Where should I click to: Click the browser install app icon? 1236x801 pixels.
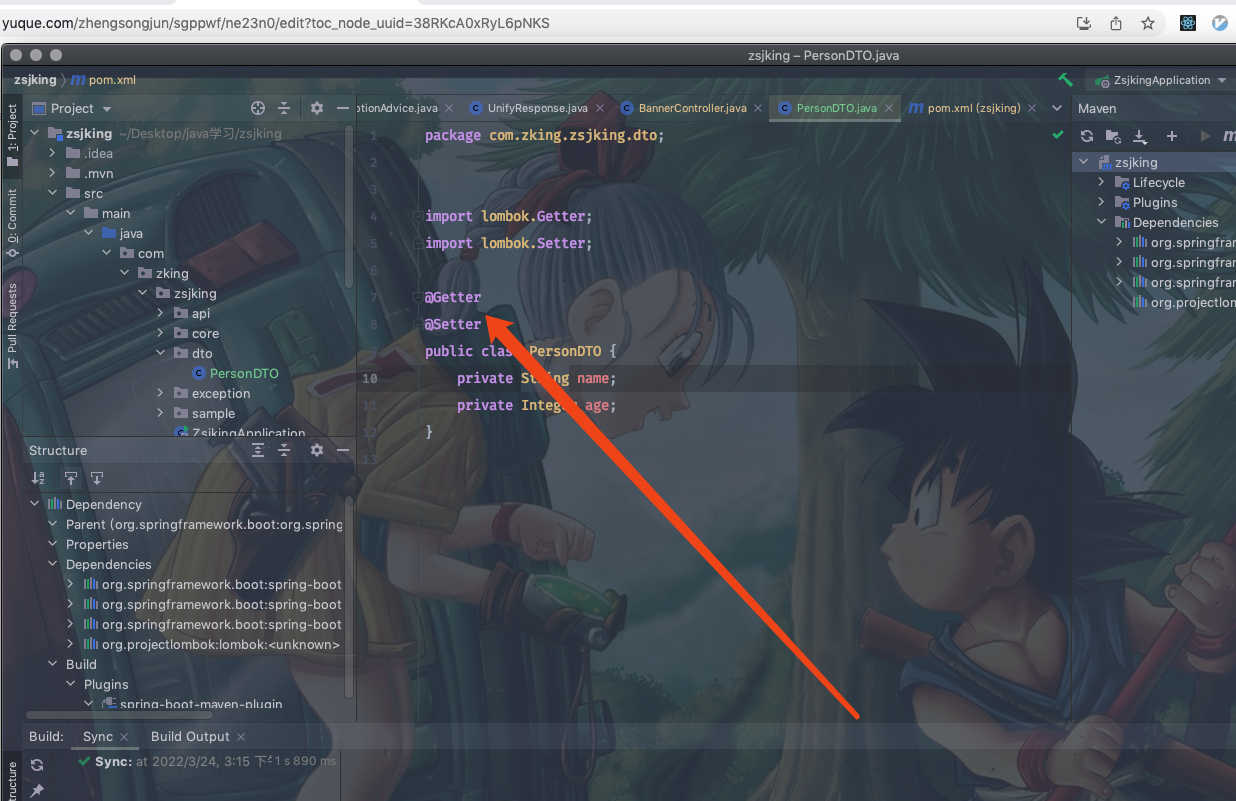(x=1083, y=23)
